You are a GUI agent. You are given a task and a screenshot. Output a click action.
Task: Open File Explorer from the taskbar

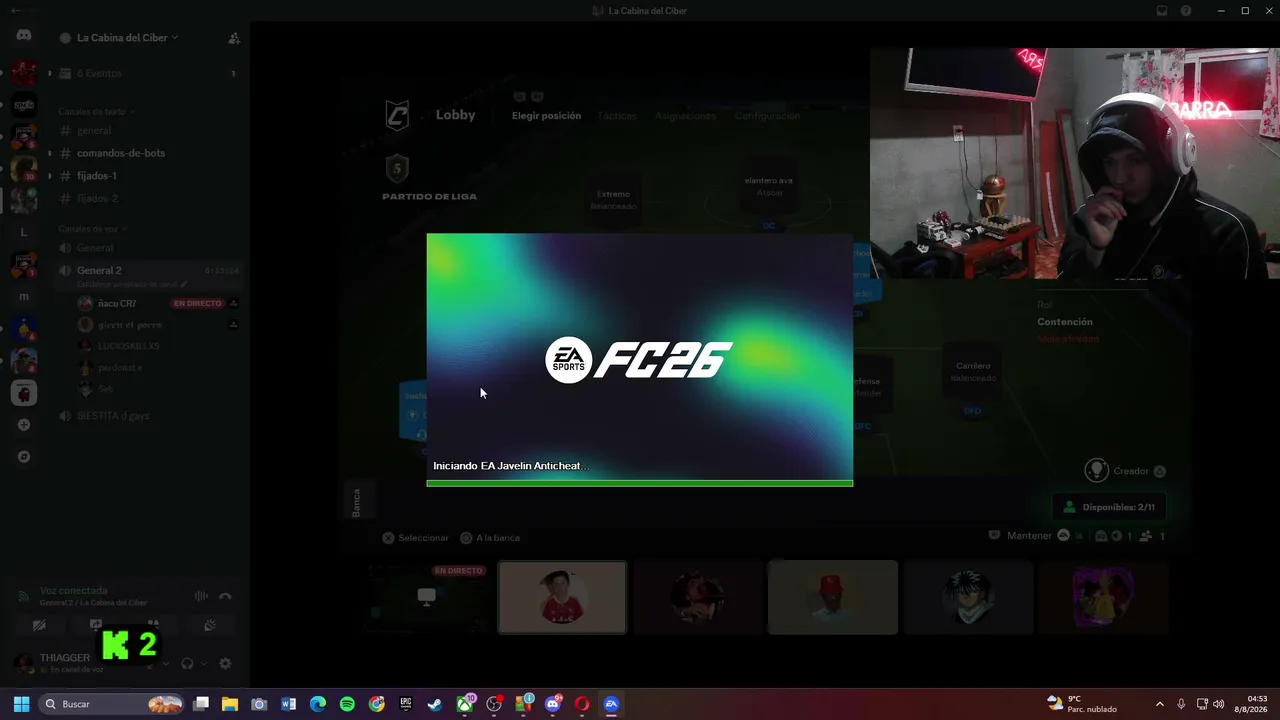pyautogui.click(x=230, y=704)
